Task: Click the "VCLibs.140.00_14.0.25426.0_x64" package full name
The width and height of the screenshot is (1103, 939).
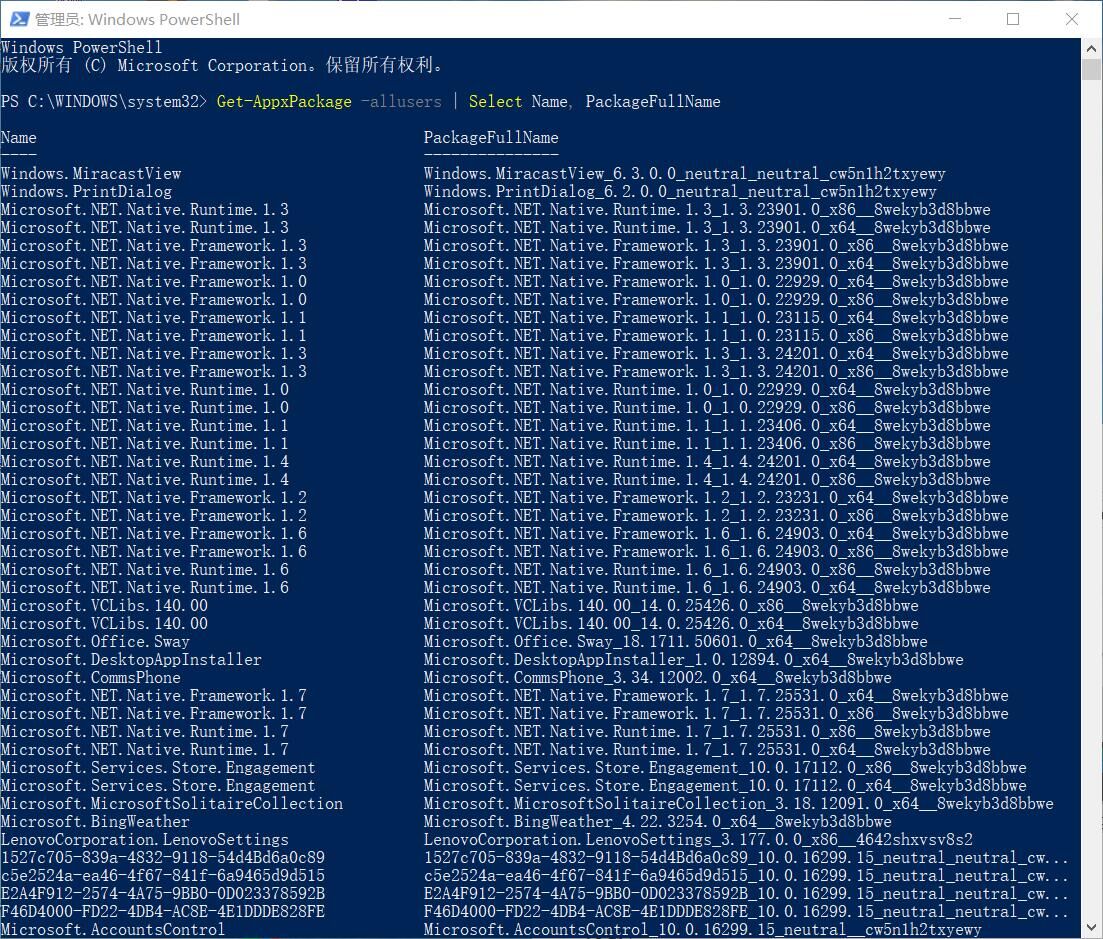Action: [x=671, y=624]
